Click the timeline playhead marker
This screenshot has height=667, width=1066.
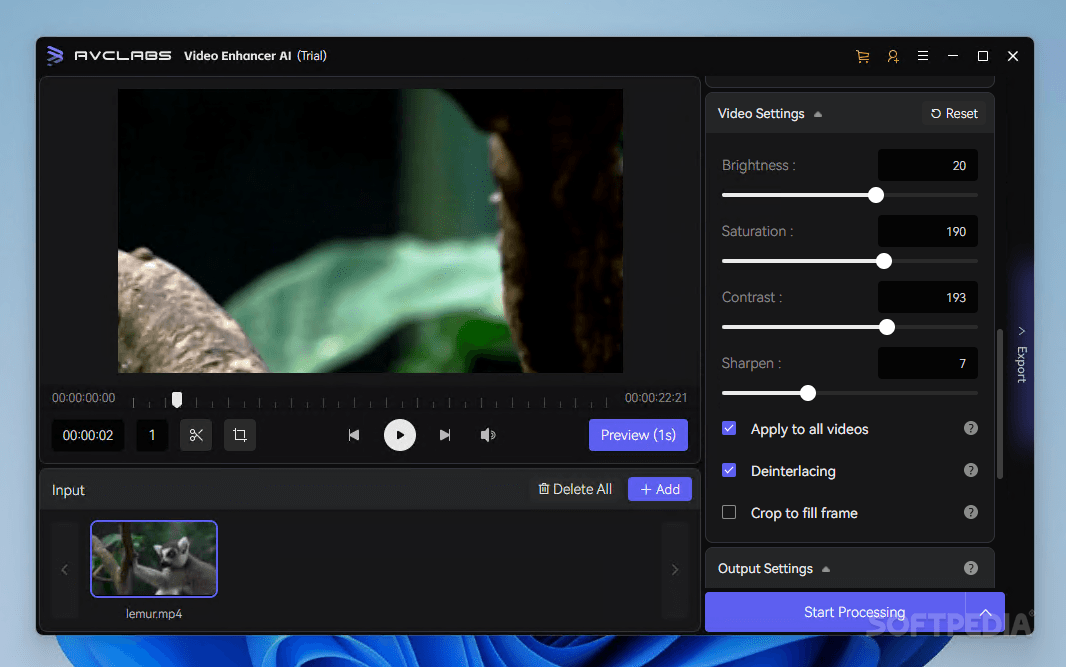point(177,399)
